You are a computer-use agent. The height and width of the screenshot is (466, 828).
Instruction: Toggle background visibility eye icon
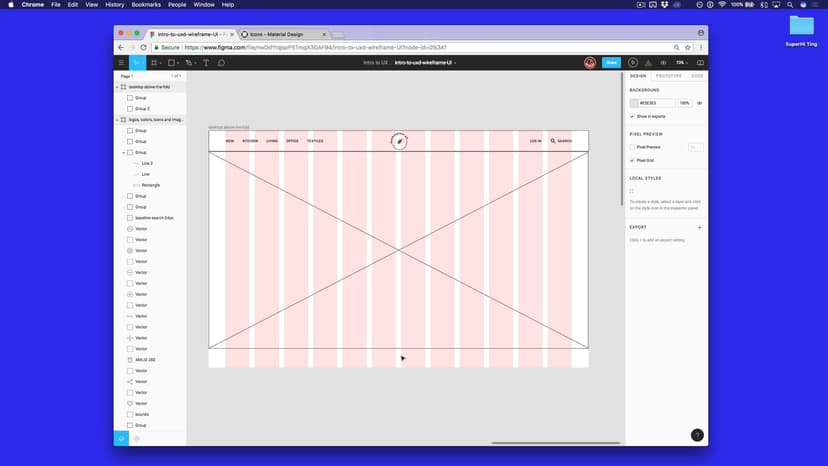[x=699, y=103]
